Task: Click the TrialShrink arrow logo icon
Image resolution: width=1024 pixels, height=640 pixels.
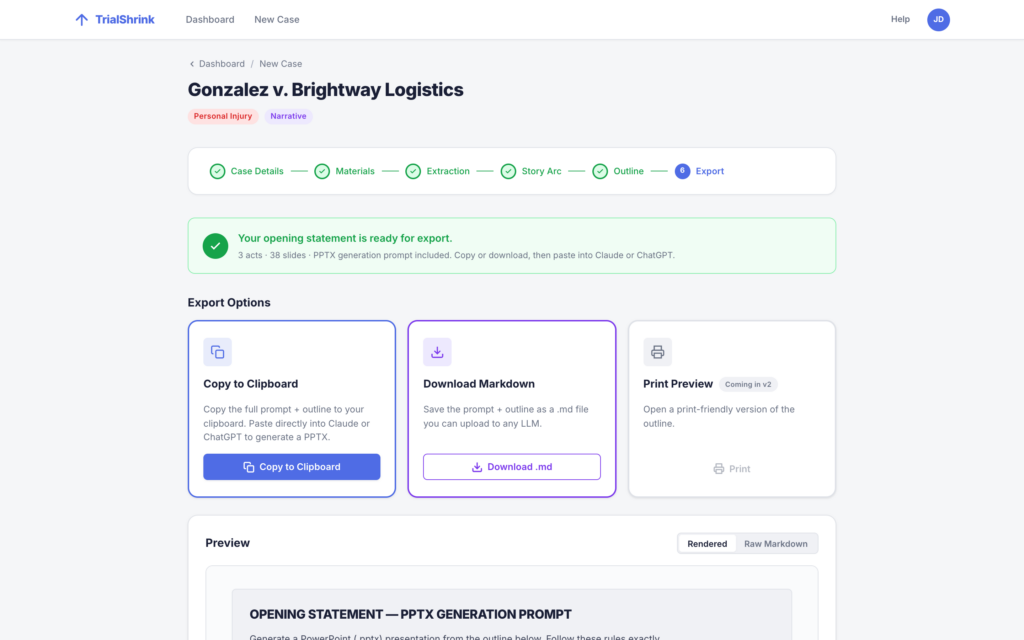Action: click(82, 20)
